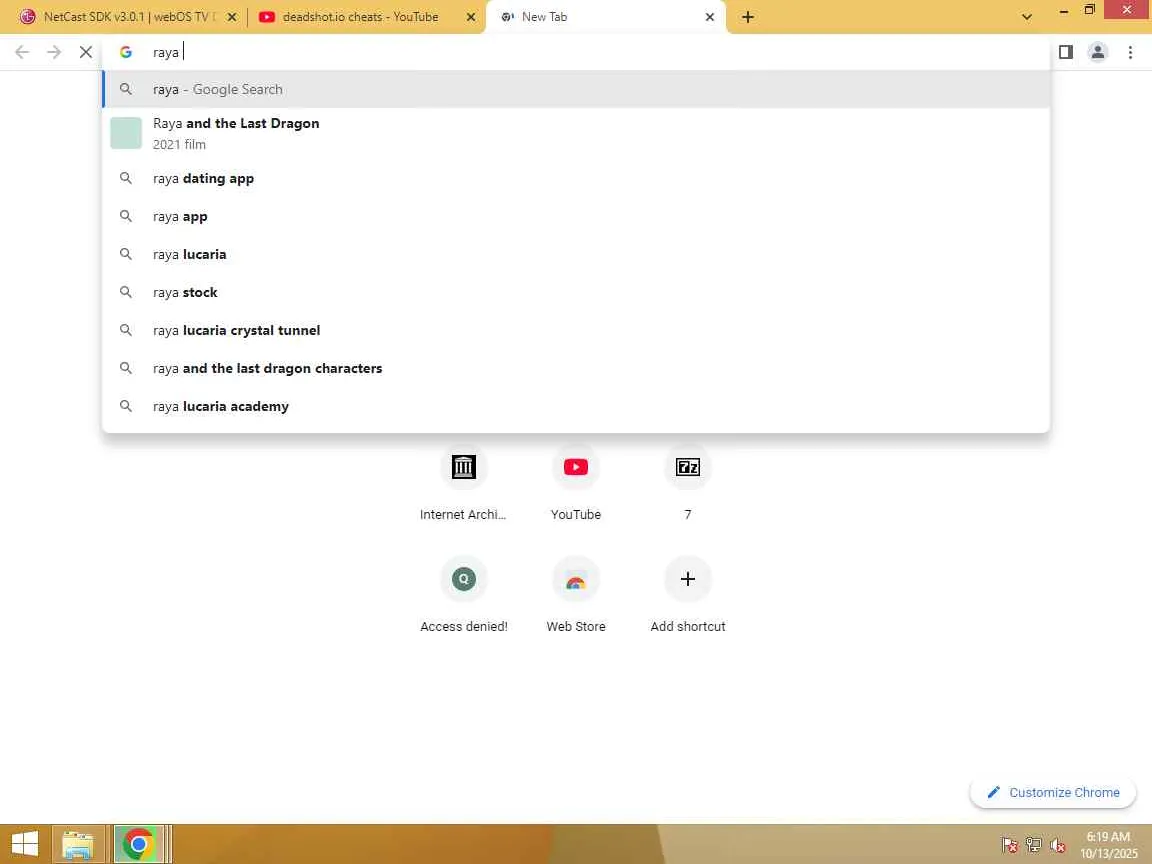Stop loading the page with the X button

tap(85, 52)
